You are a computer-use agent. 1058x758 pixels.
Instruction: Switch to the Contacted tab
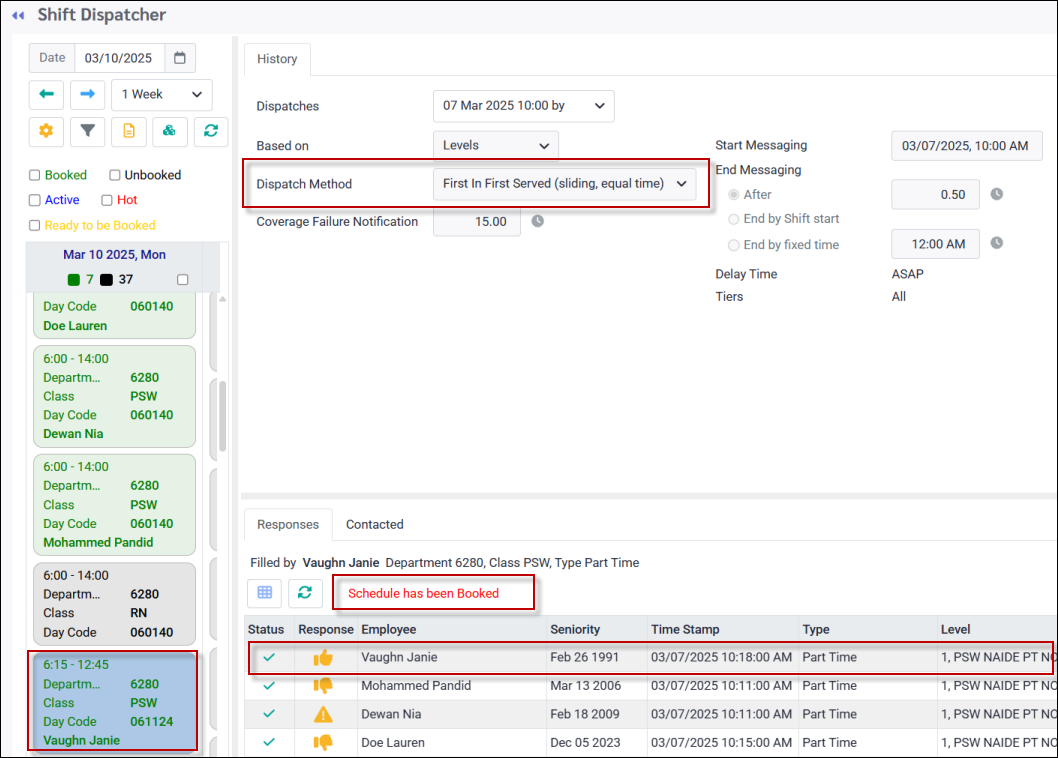[x=374, y=524]
